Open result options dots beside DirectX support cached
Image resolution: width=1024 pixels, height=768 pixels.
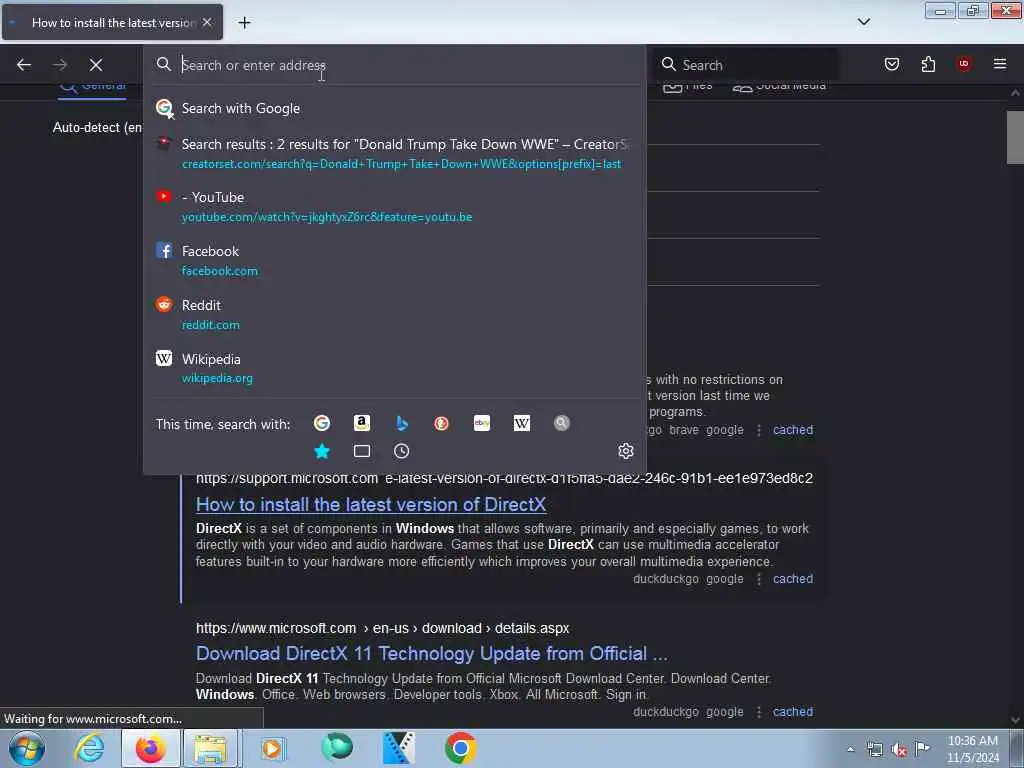pos(758,579)
